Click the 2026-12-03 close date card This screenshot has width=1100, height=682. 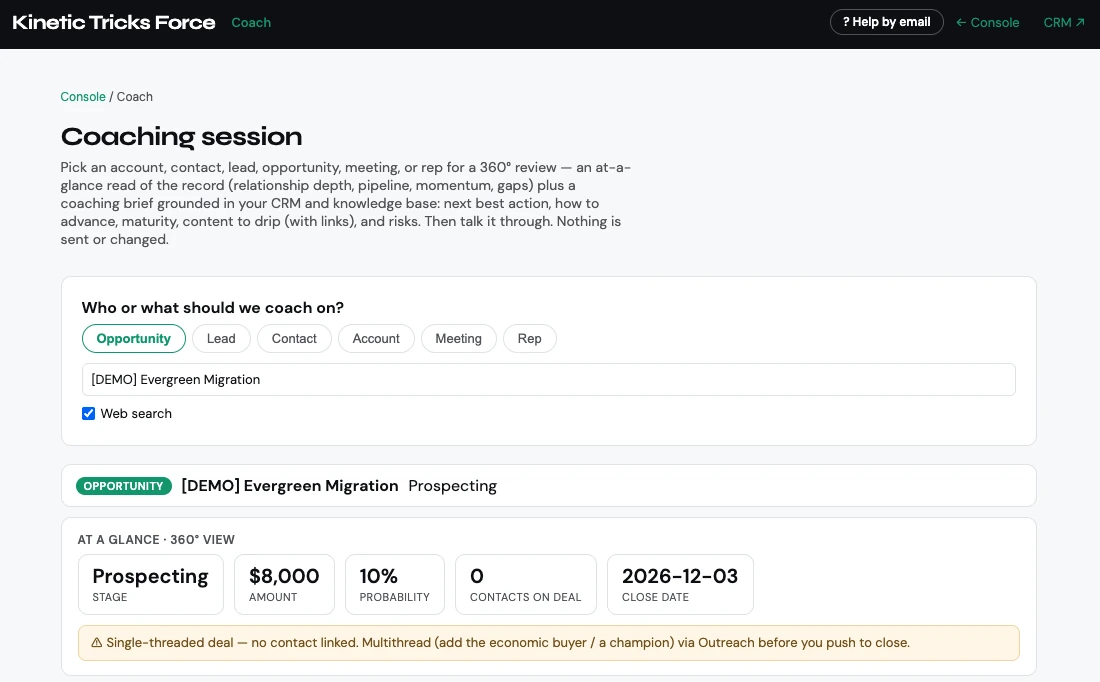(x=680, y=584)
